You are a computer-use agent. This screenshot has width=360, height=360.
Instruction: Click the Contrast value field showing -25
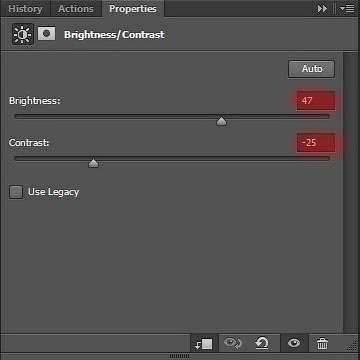(x=316, y=143)
